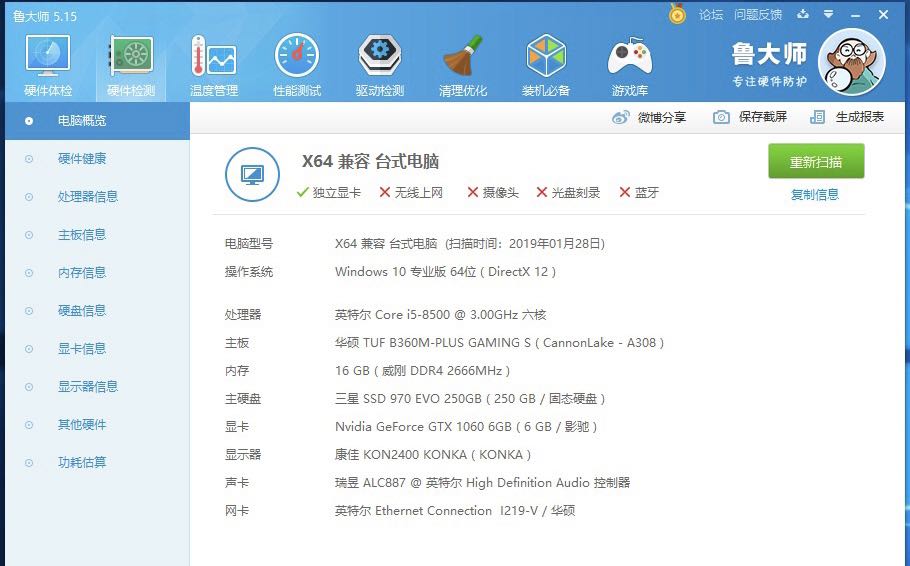Open 驱动检测 driver detection icon

(380, 65)
